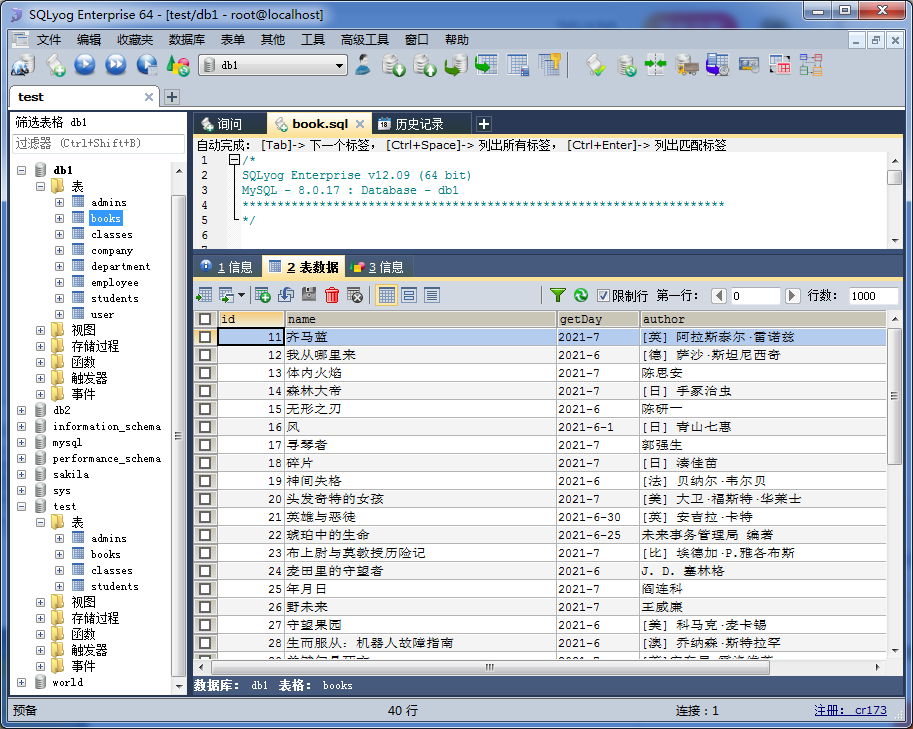Switch to the 1 信息 result tab
This screenshot has height=729, width=913.
(227, 267)
